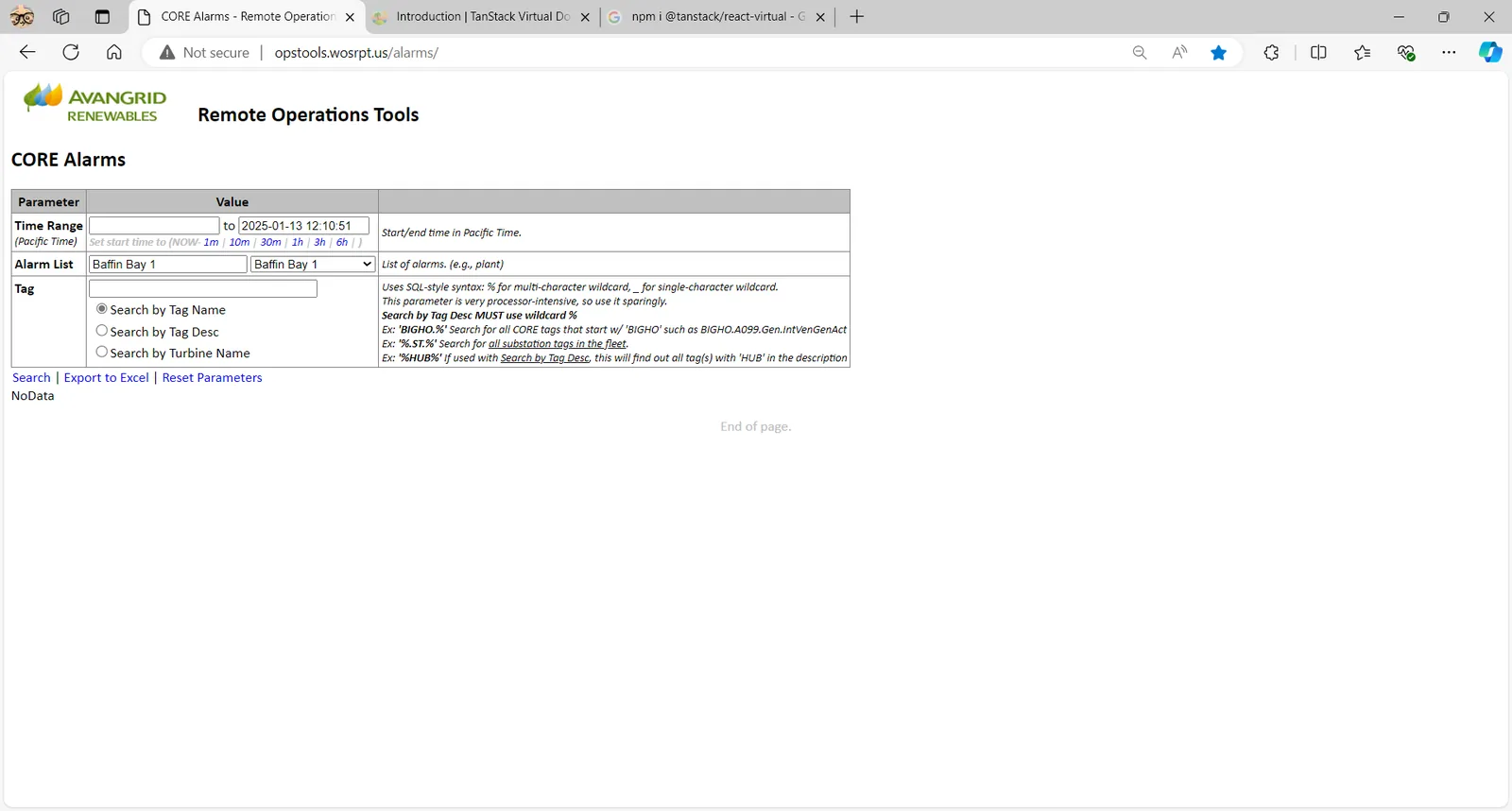
Task: Refresh the CORE Alarms page
Action: coord(71,53)
